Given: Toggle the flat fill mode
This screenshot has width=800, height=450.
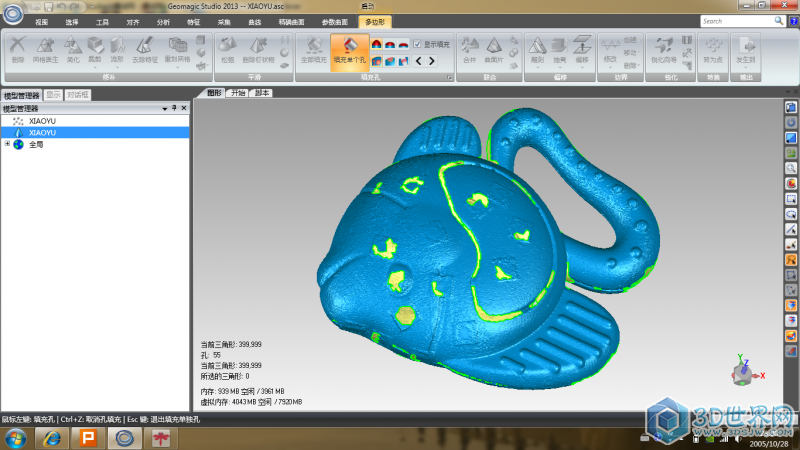Looking at the screenshot, I should (x=404, y=44).
